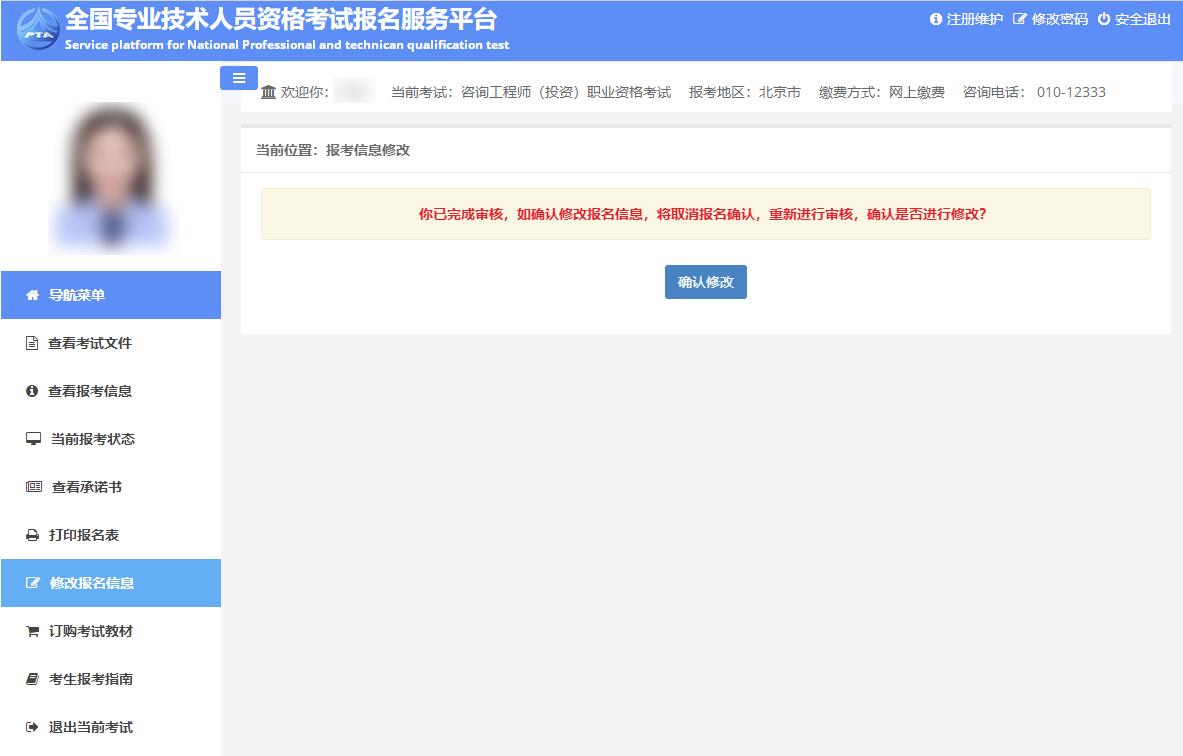1183x756 pixels.
Task: Click the monitor icon for 当前报考状态
Action: coord(33,439)
